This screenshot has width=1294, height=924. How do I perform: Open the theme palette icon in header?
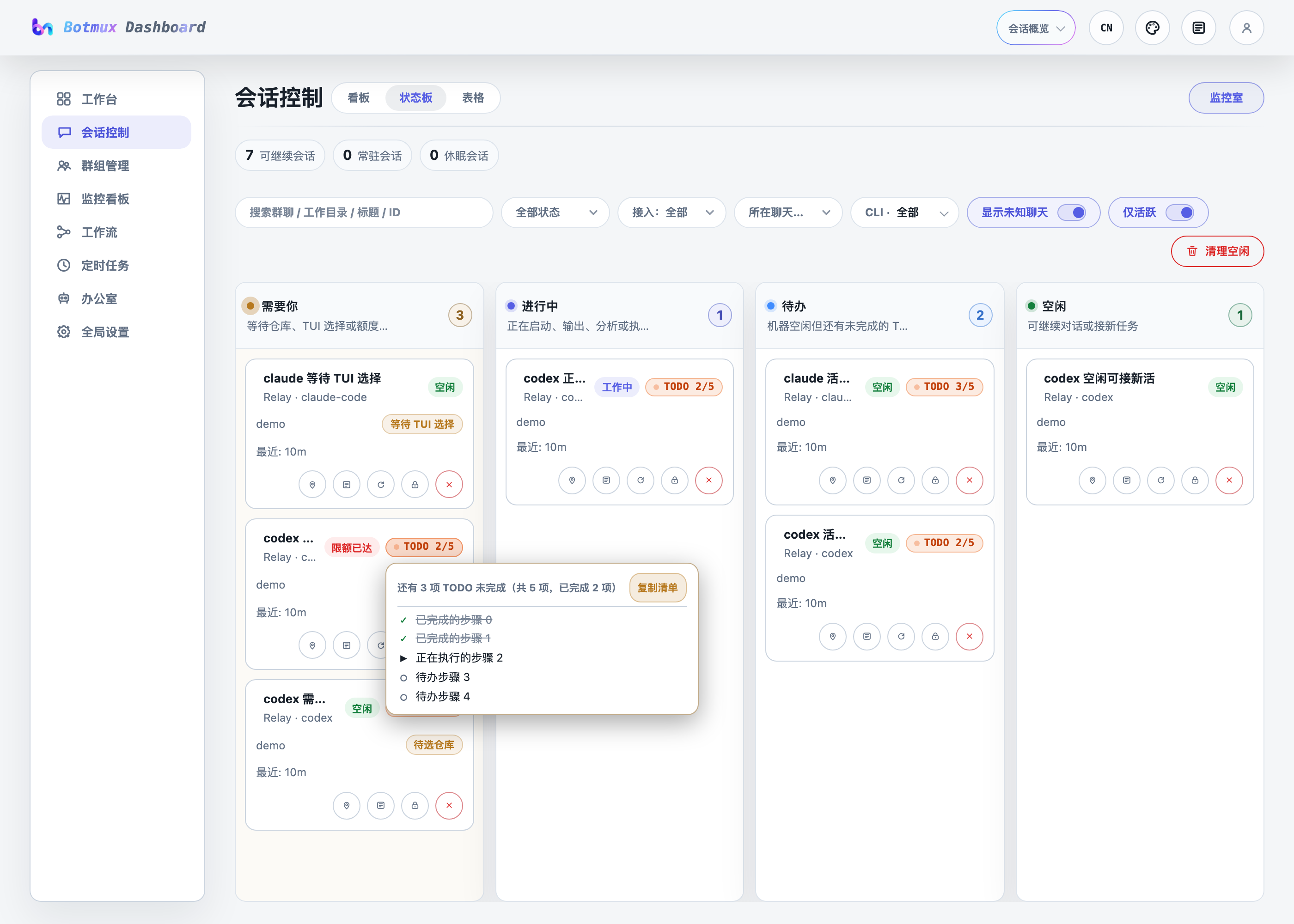coord(1152,28)
